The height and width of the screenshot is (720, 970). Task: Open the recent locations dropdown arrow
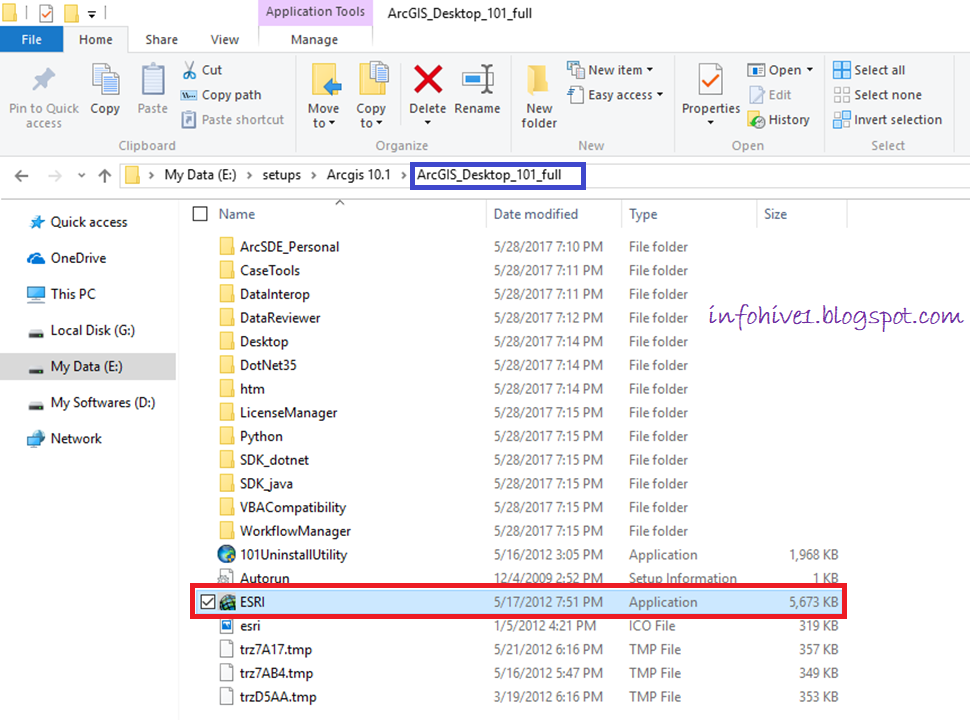click(x=81, y=176)
